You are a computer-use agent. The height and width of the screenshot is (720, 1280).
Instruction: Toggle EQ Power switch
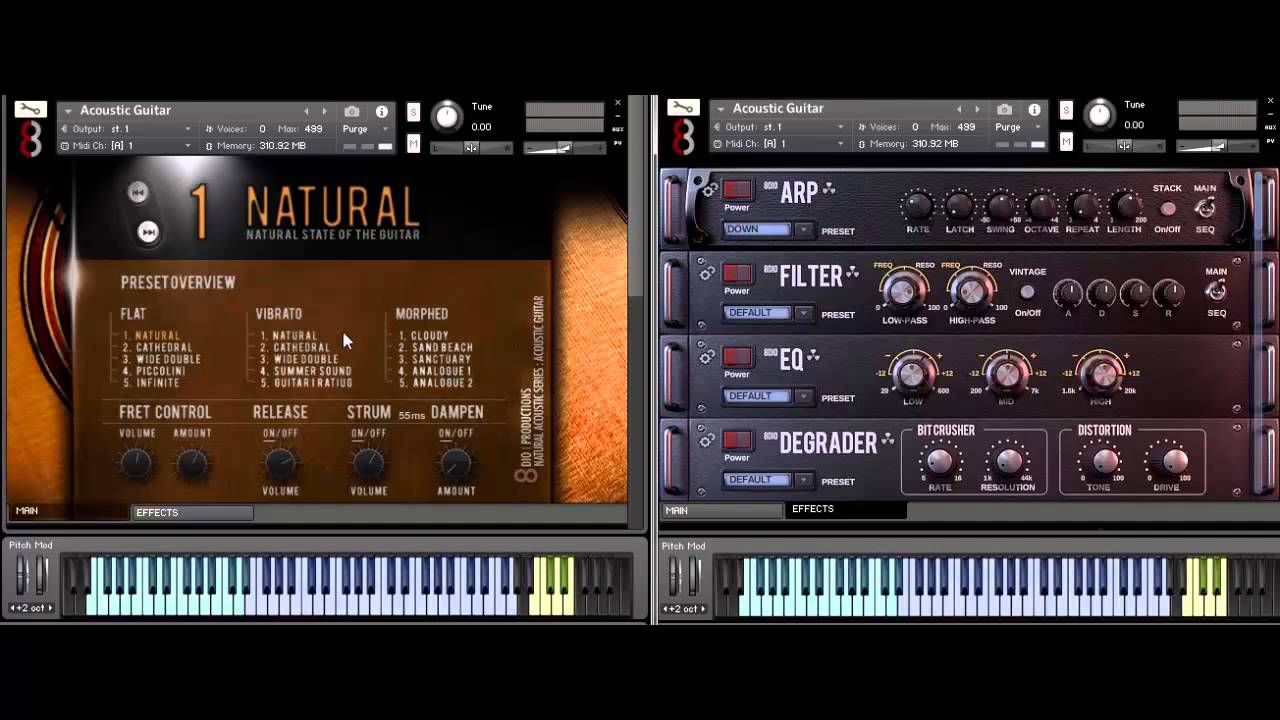click(x=738, y=357)
